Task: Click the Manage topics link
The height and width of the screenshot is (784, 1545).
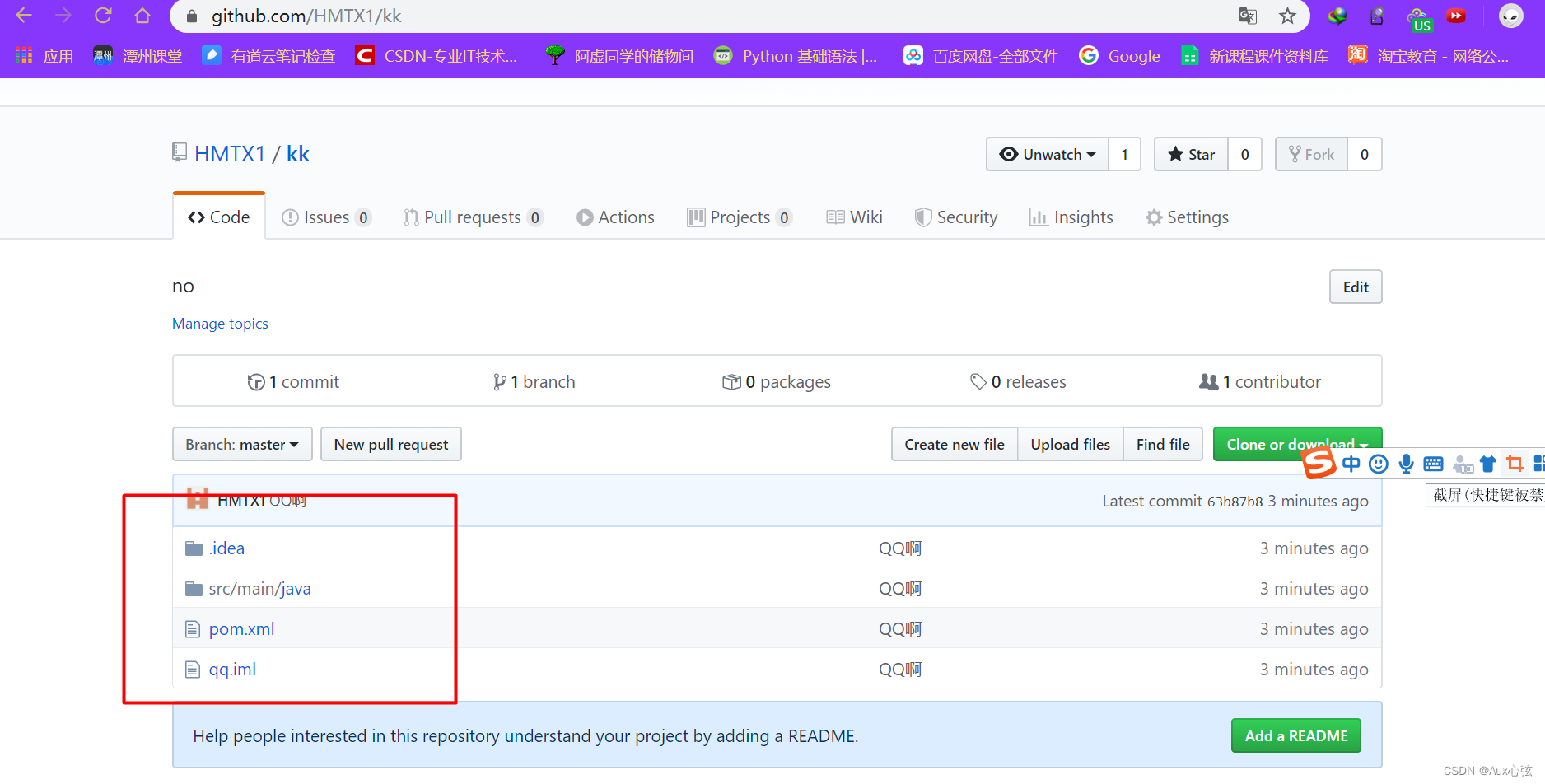Action: pyautogui.click(x=220, y=323)
